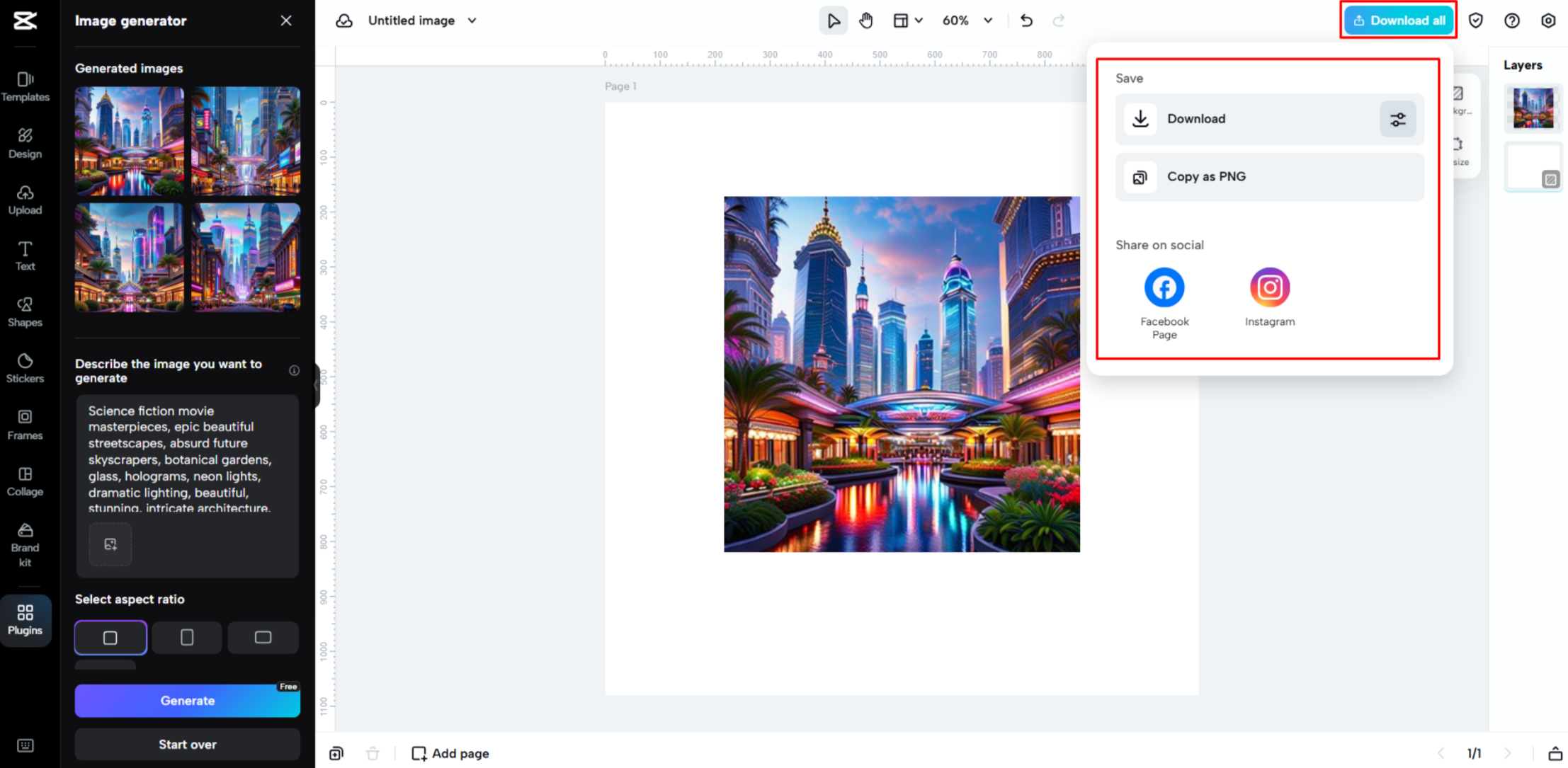Viewport: 1568px width, 768px height.
Task: Click the Generate button
Action: click(x=187, y=701)
